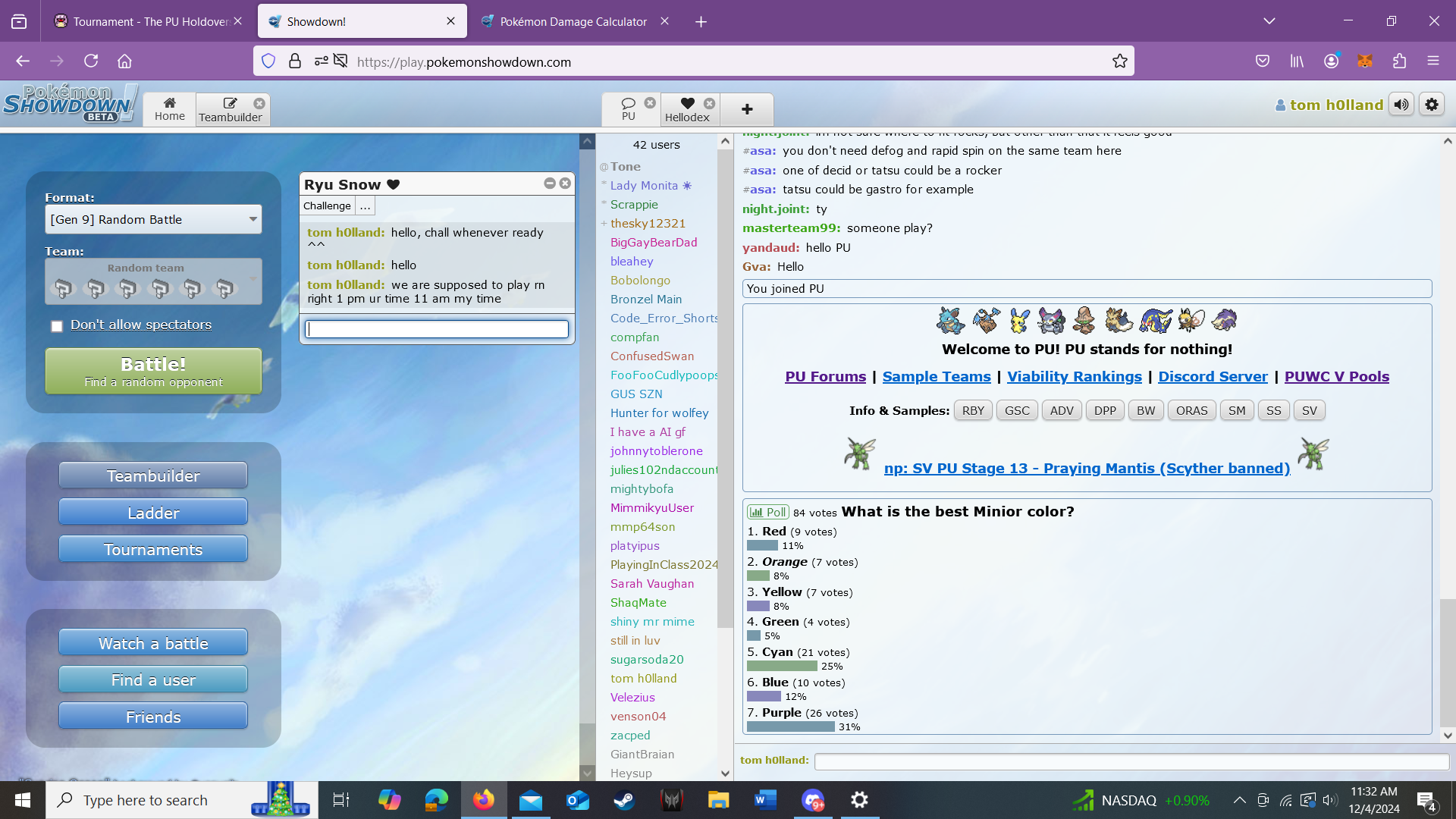Click the Ryu Snow private message input
The height and width of the screenshot is (819, 1456).
(437, 328)
